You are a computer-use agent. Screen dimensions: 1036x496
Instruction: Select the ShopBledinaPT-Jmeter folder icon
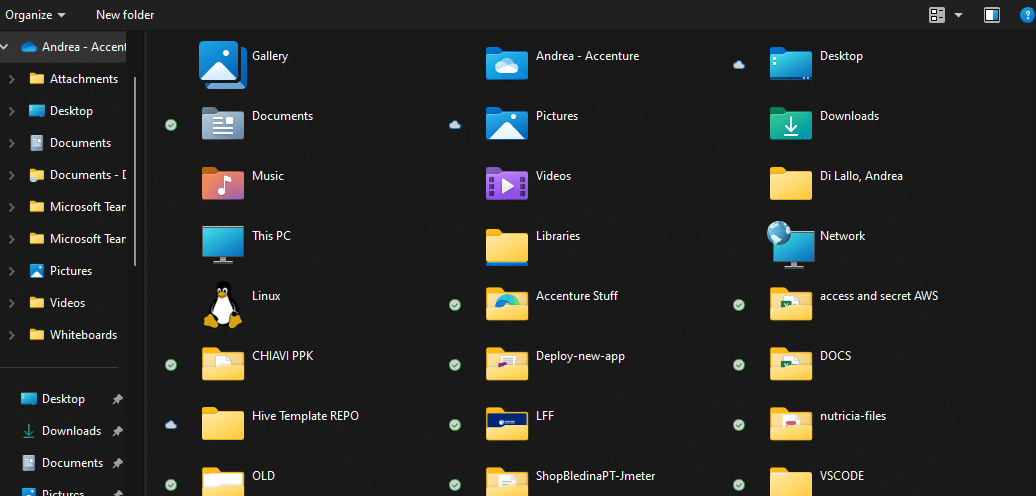[x=507, y=481]
